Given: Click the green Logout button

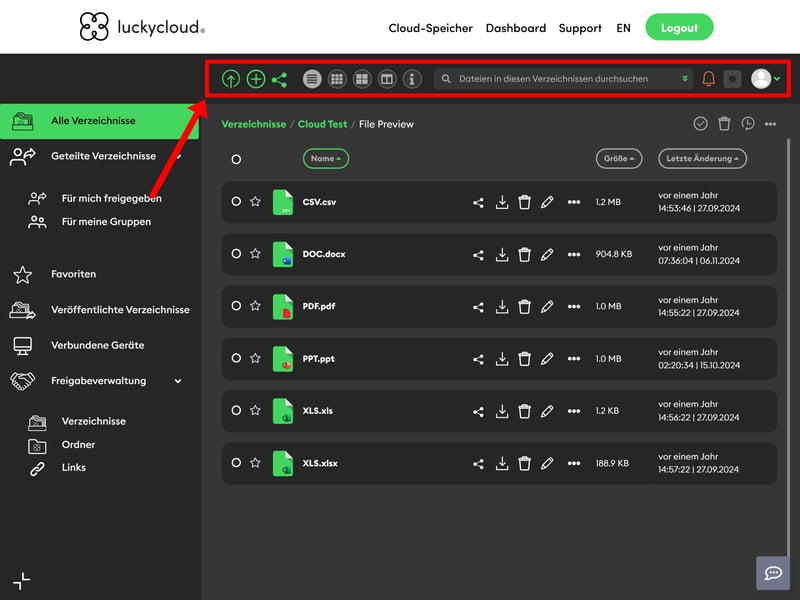Looking at the screenshot, I should click(679, 28).
